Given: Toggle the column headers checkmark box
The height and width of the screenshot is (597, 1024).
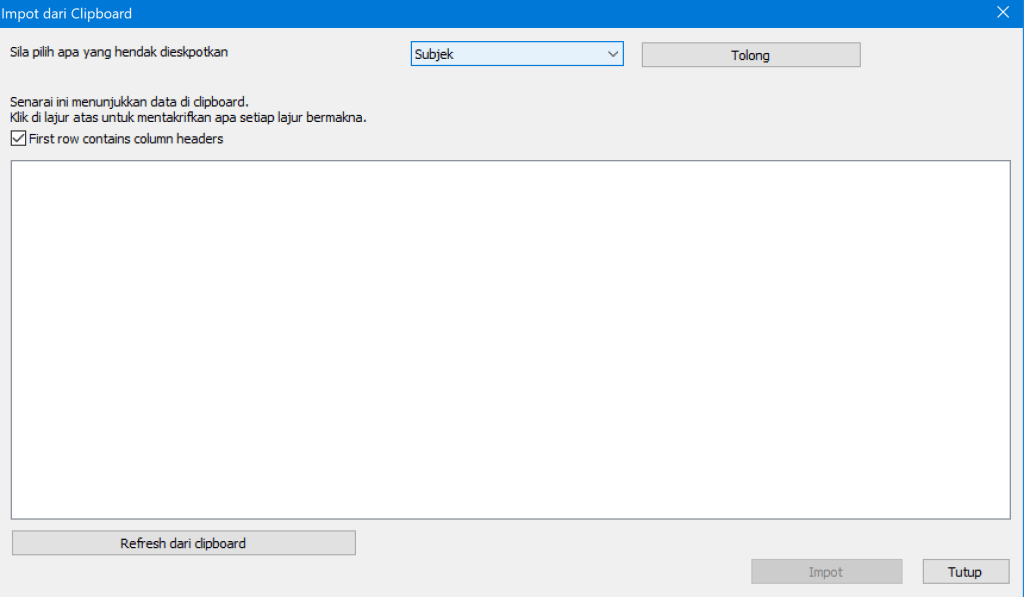Looking at the screenshot, I should pos(18,139).
